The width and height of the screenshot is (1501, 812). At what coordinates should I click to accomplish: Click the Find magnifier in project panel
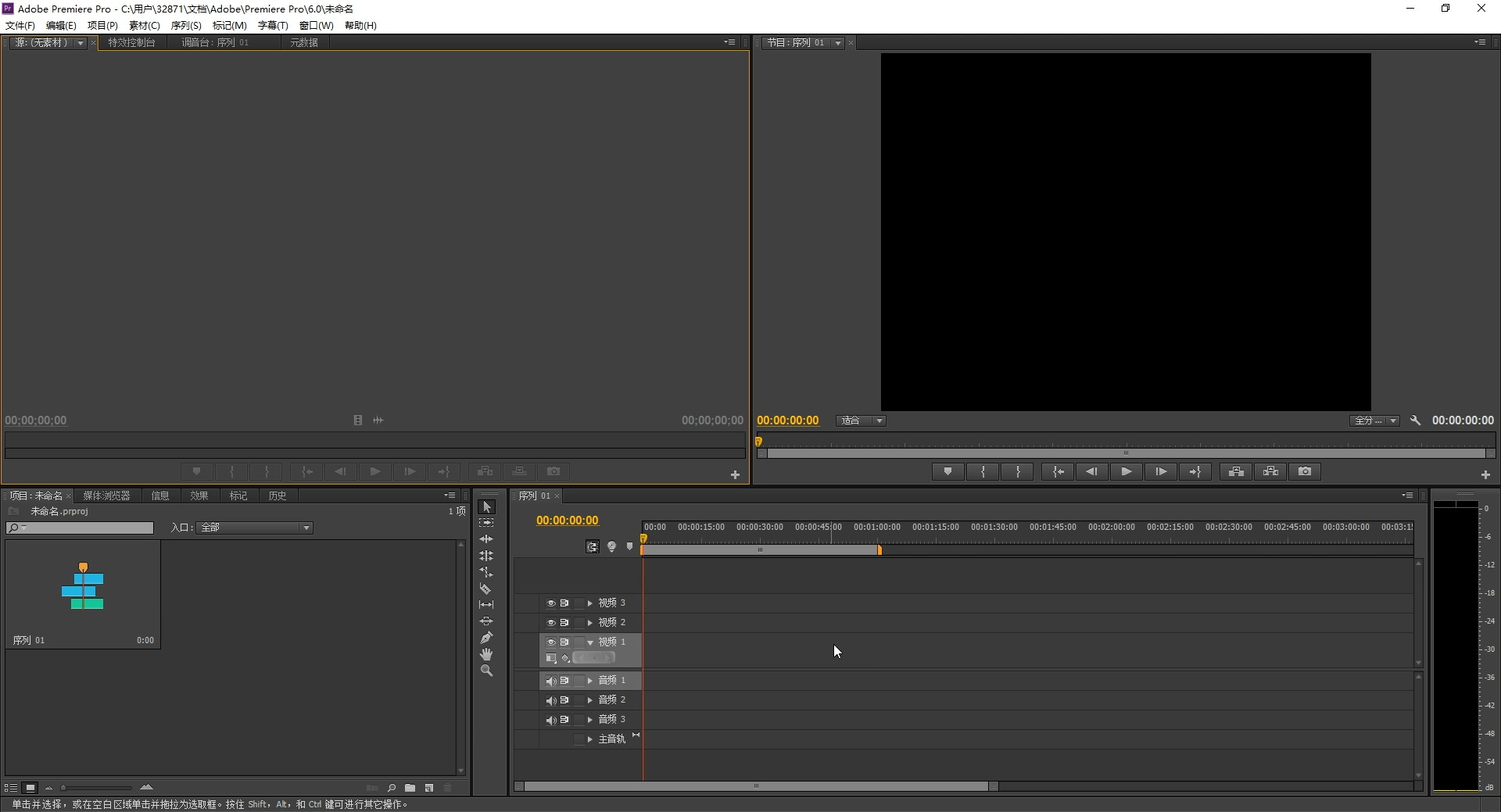pyautogui.click(x=391, y=788)
